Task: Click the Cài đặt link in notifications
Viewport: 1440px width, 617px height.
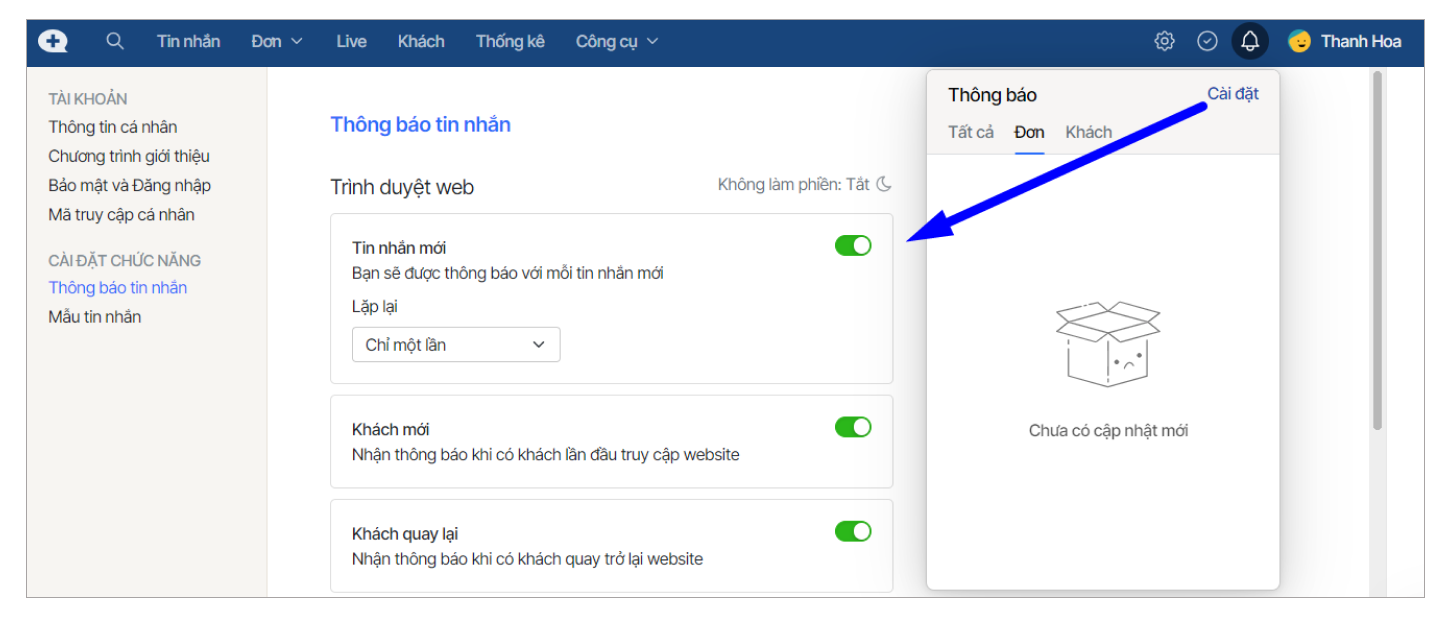Action: (x=1232, y=94)
